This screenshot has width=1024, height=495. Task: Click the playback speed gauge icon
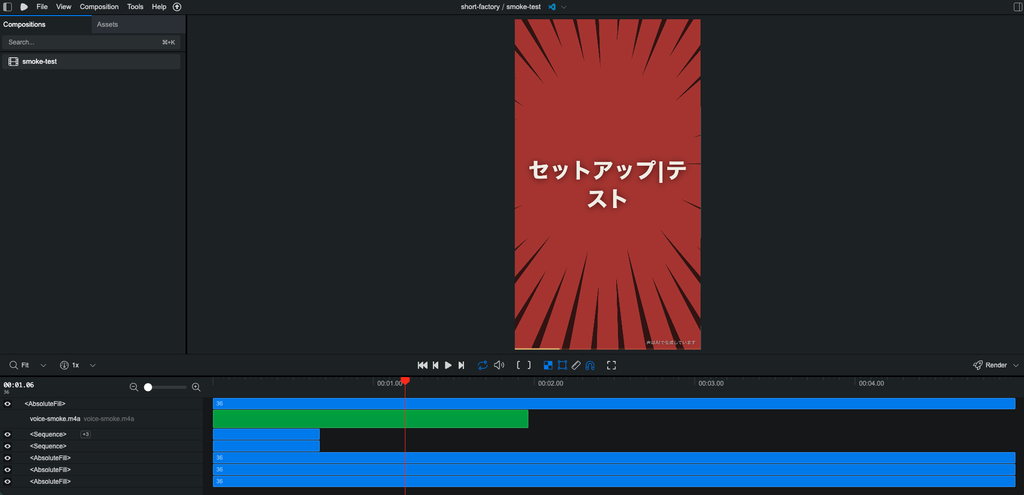[x=64, y=365]
